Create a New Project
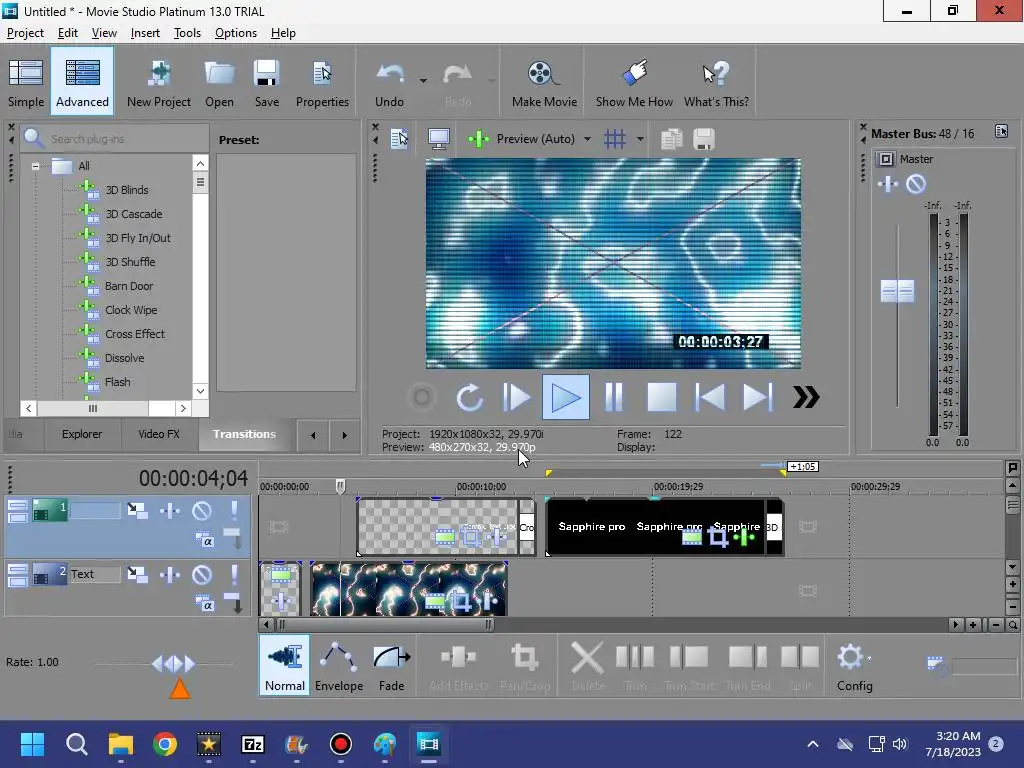 coord(159,82)
